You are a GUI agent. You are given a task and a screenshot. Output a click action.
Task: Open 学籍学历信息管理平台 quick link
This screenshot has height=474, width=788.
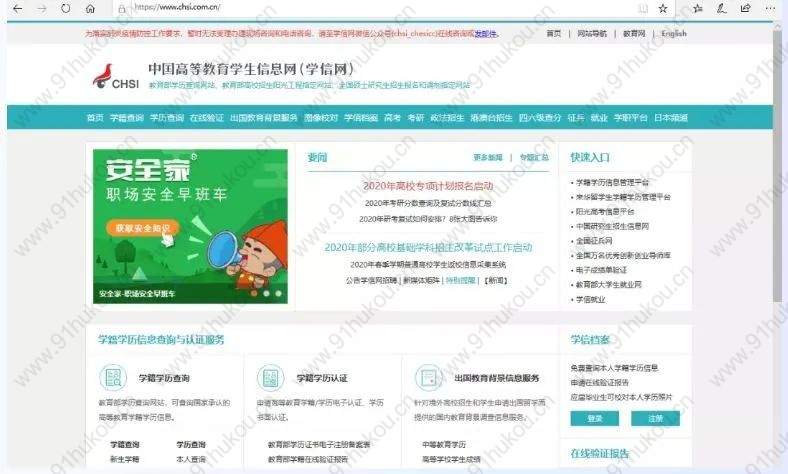[x=612, y=182]
